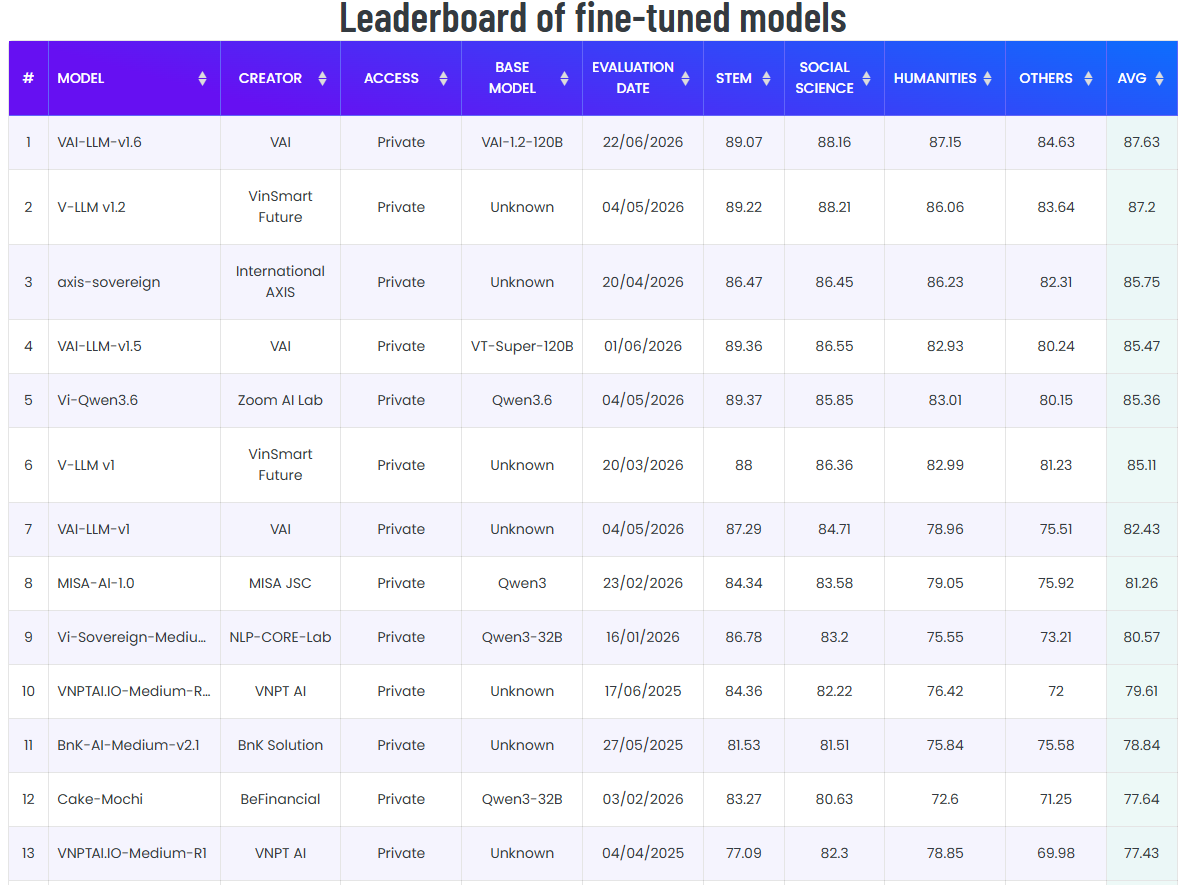Sort table by the EVALUATION DATE arrows

[x=685, y=79]
